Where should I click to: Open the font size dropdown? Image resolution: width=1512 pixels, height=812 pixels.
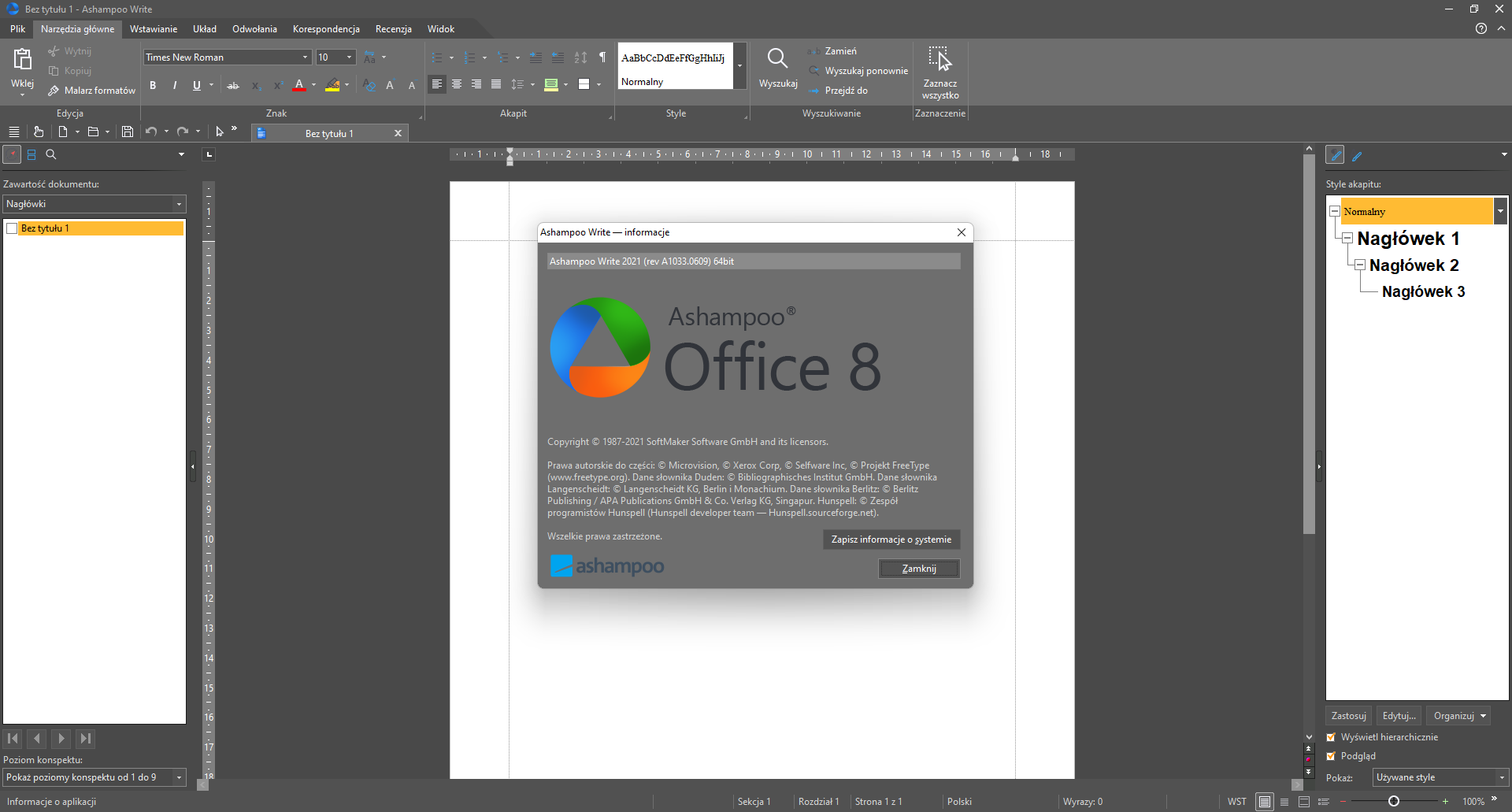350,57
